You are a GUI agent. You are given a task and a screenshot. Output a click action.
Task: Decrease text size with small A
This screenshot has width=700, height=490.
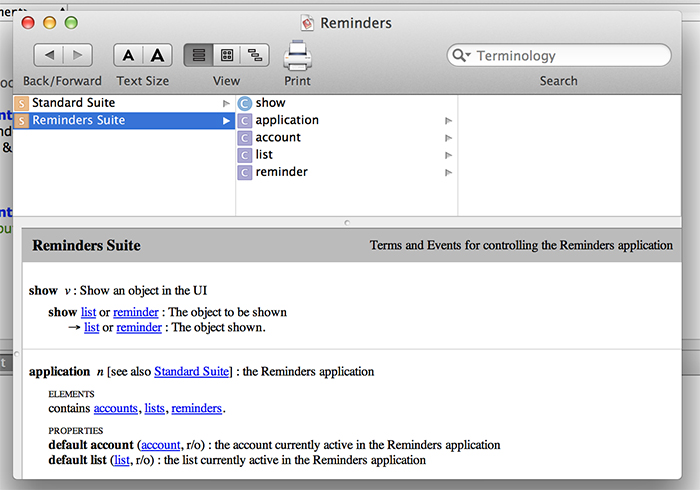click(x=128, y=55)
